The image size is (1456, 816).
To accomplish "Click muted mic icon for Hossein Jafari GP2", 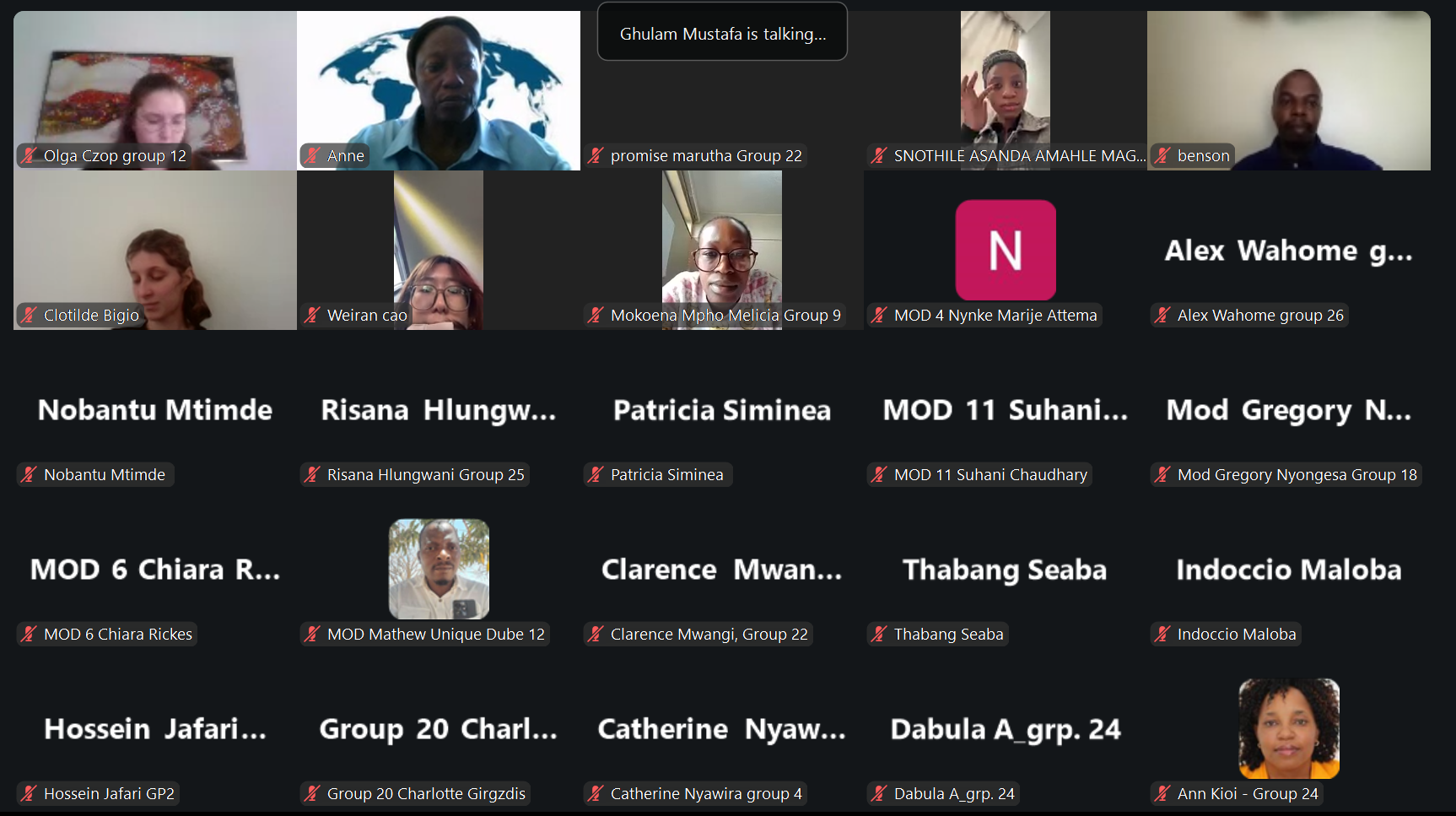I will click(x=30, y=793).
